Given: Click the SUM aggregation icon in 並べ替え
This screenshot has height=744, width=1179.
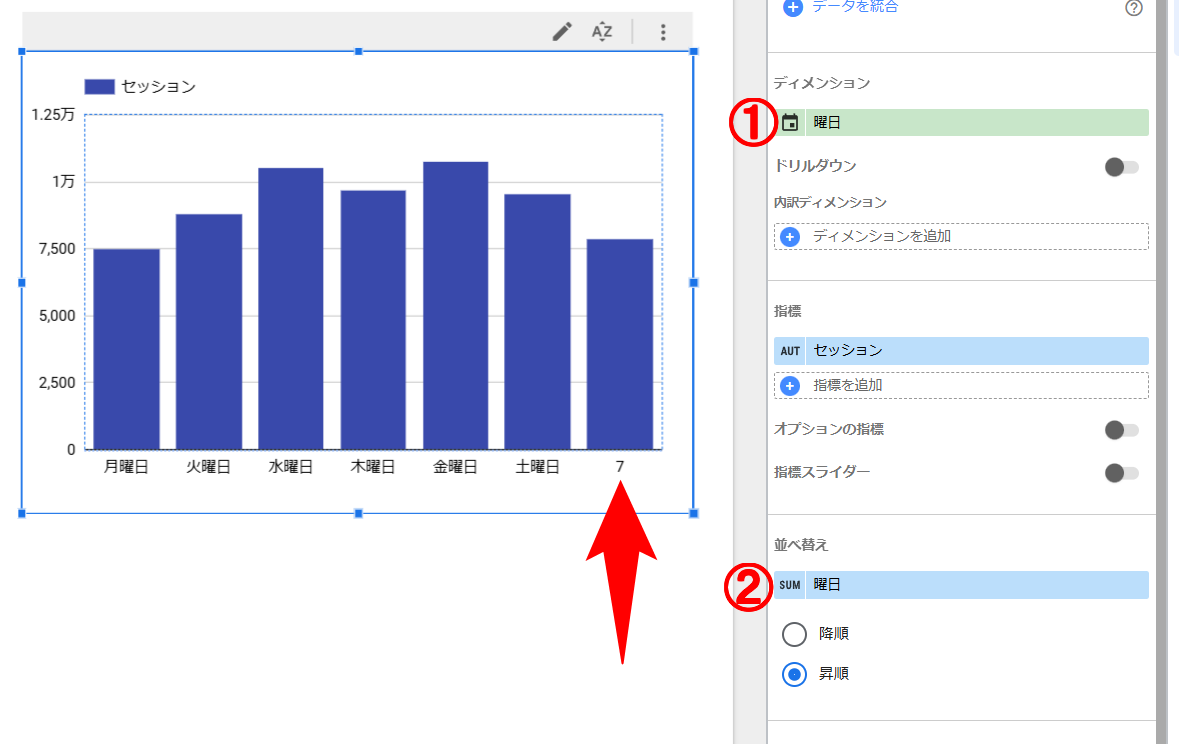Looking at the screenshot, I should 790,585.
